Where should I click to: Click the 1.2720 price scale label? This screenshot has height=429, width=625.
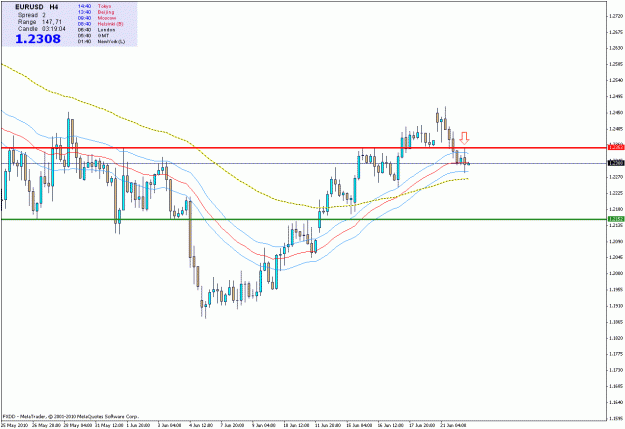pyautogui.click(x=616, y=16)
